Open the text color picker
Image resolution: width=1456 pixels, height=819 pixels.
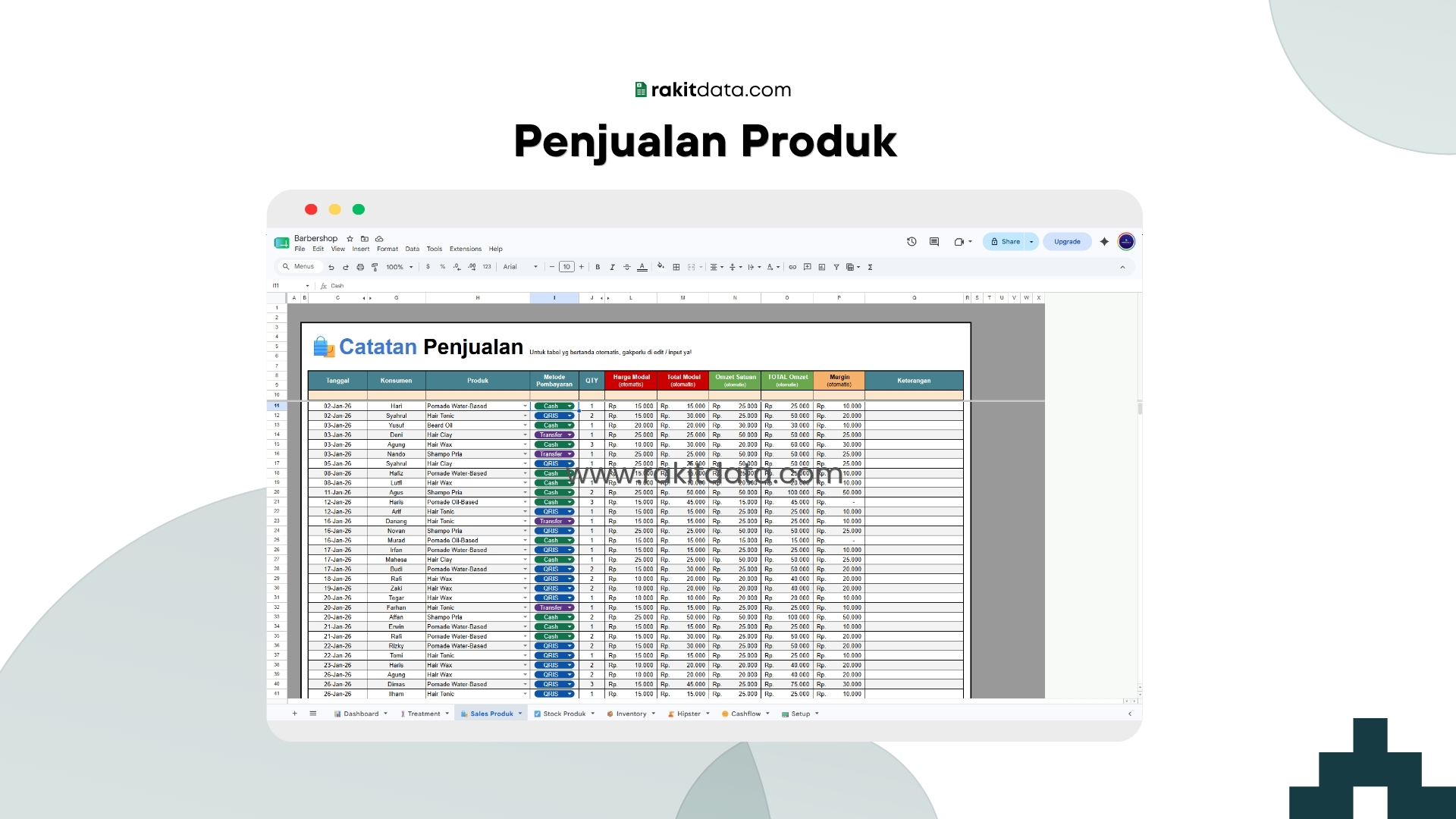(x=642, y=267)
